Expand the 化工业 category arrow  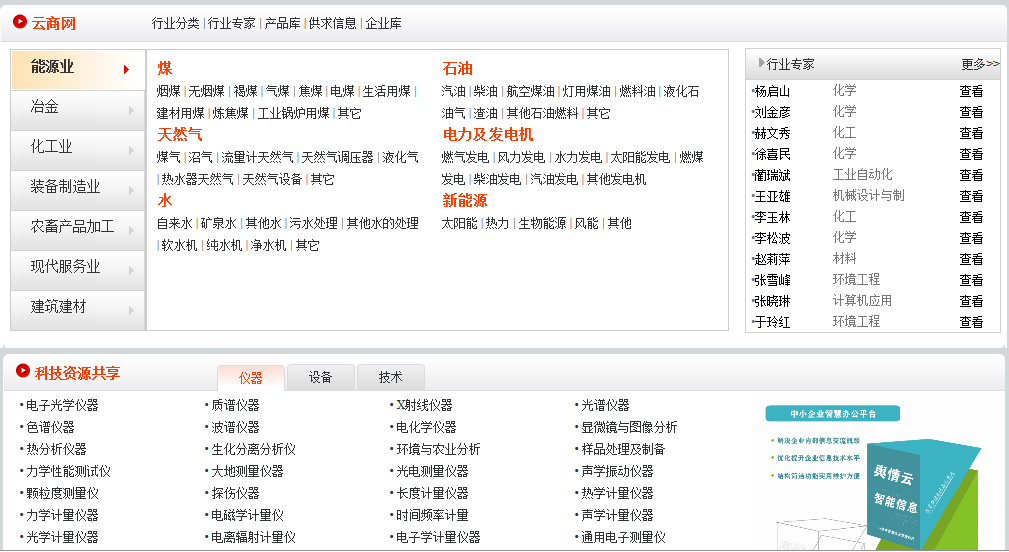[131, 149]
